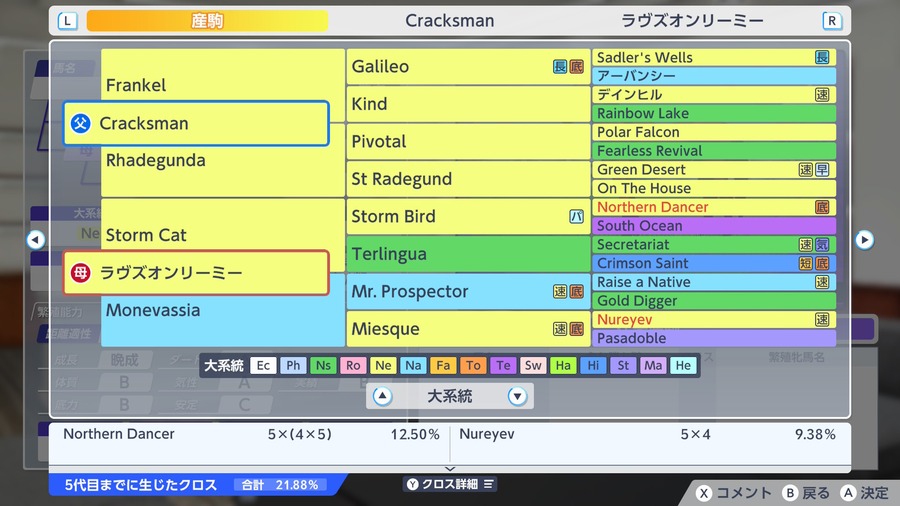The image size is (900, 506).
Task: Choose the To lineage swatch
Action: [473, 365]
